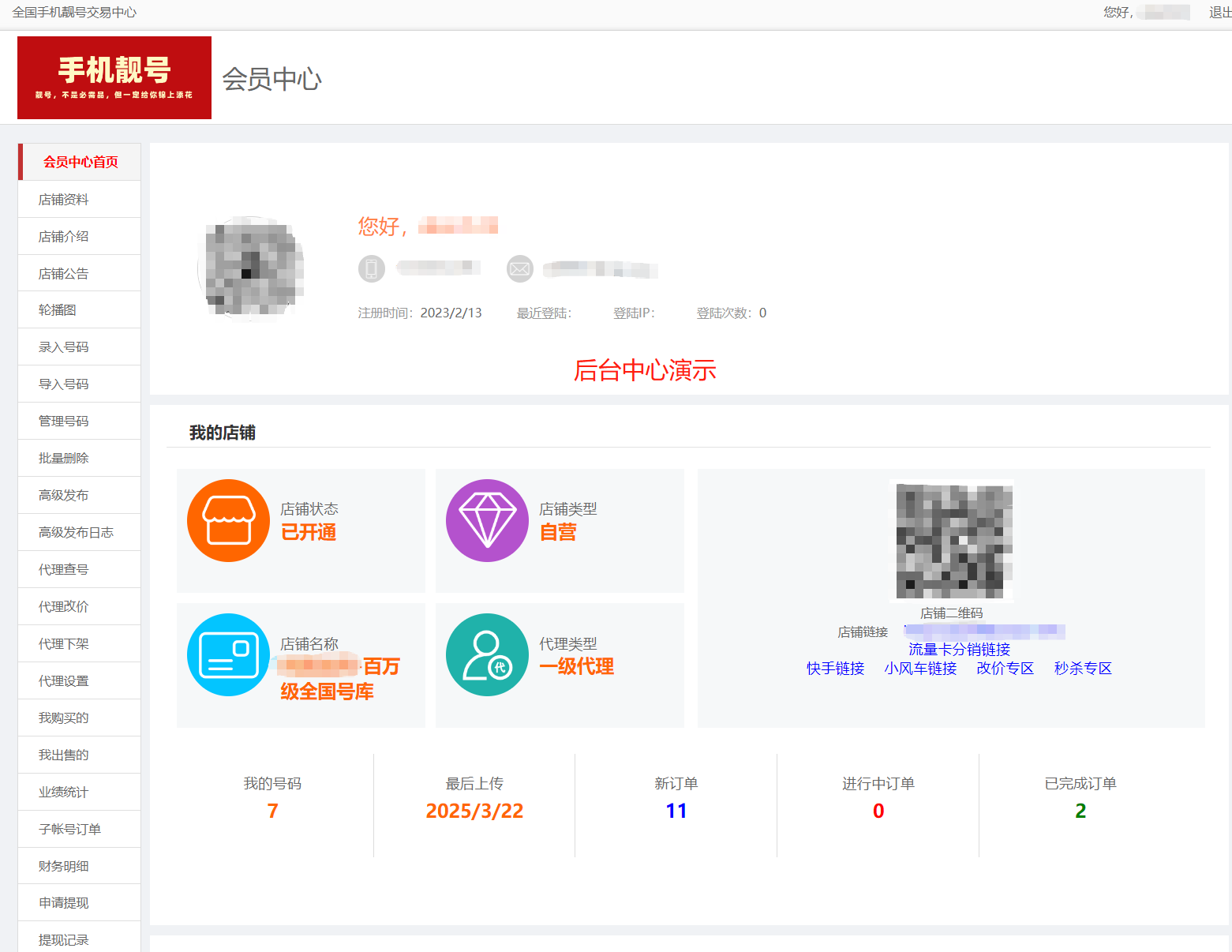Screen dimensions: 1232x952
Task: Click the green agent type icon
Action: click(x=487, y=655)
